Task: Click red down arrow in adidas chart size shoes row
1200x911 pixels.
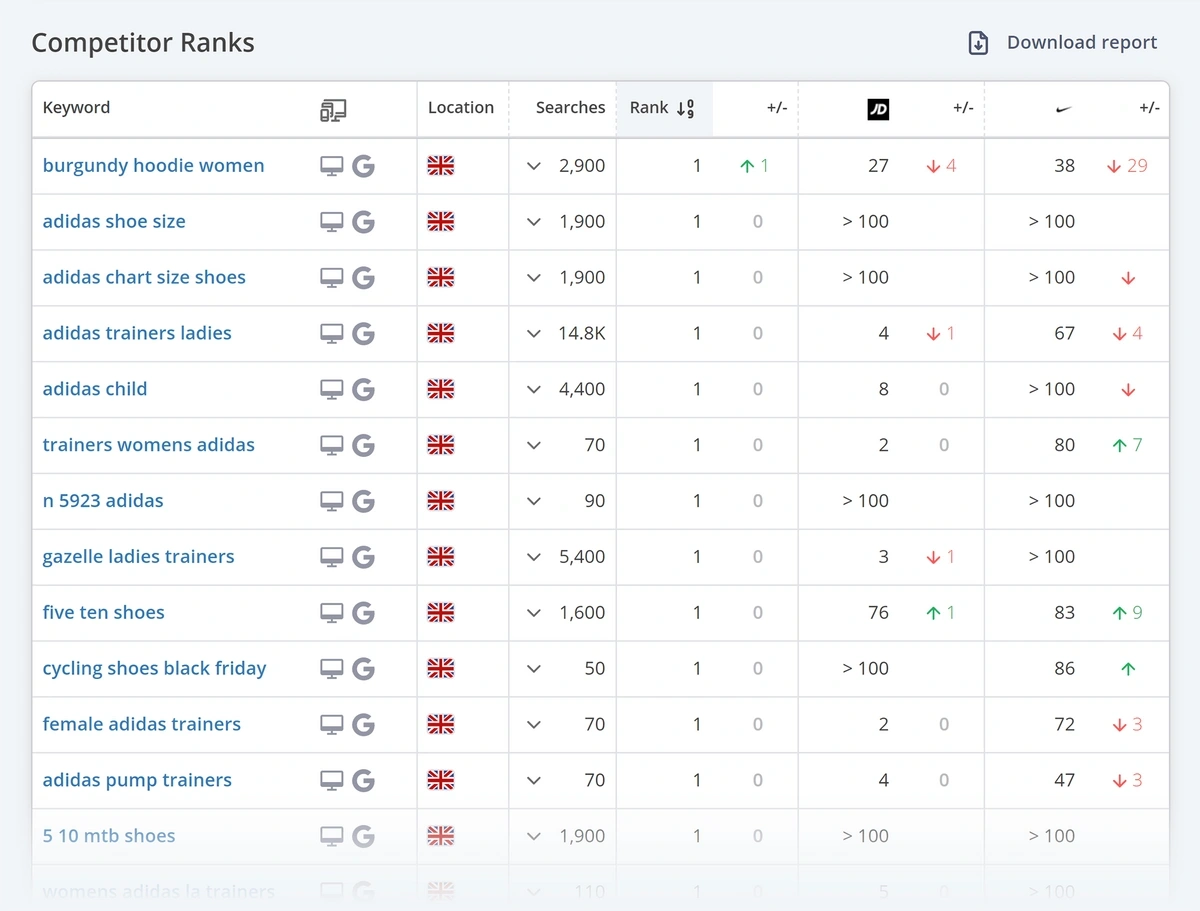Action: coord(1128,278)
